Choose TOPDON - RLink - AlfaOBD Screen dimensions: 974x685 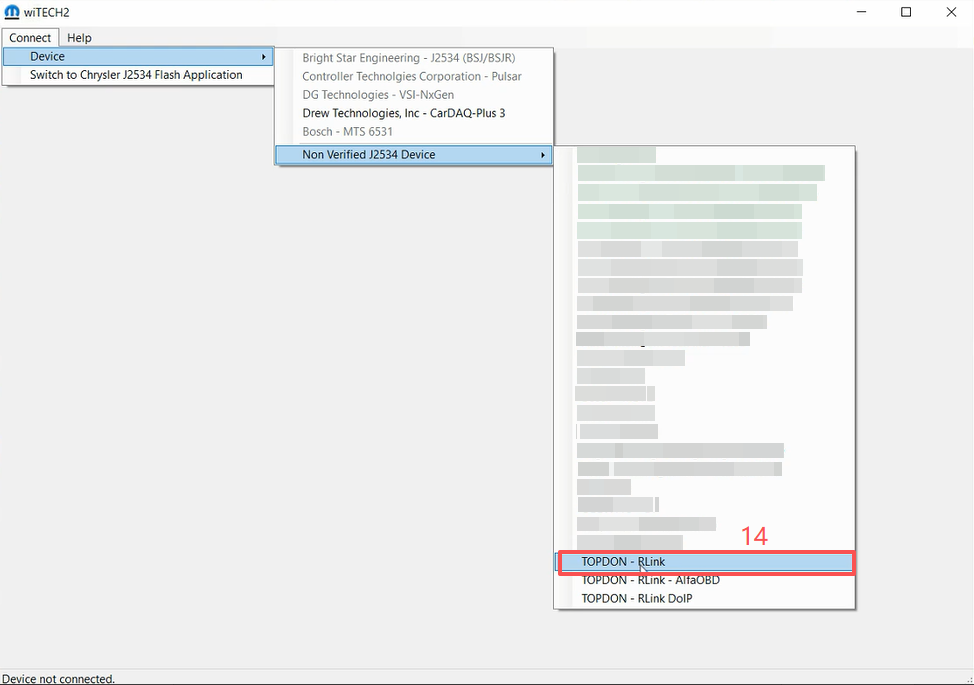coord(650,580)
